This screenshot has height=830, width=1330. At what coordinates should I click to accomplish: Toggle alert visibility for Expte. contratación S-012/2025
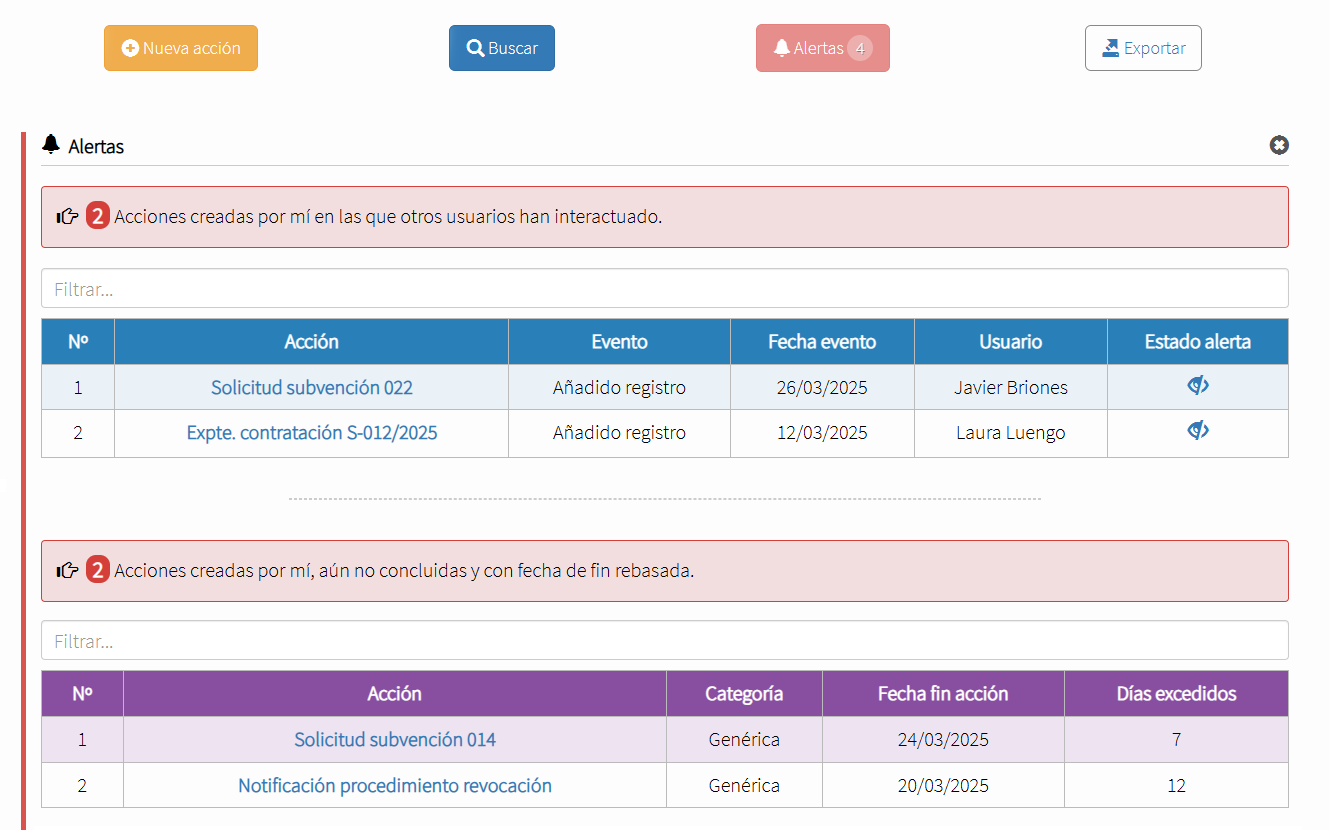pyautogui.click(x=1197, y=431)
